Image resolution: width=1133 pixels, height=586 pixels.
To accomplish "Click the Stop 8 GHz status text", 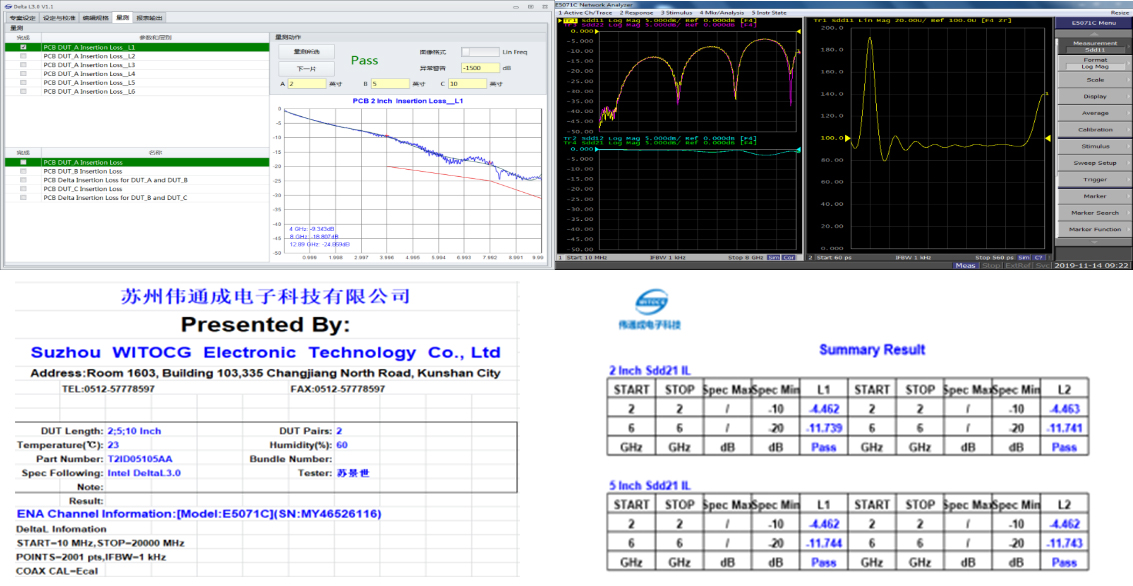I will (745, 257).
